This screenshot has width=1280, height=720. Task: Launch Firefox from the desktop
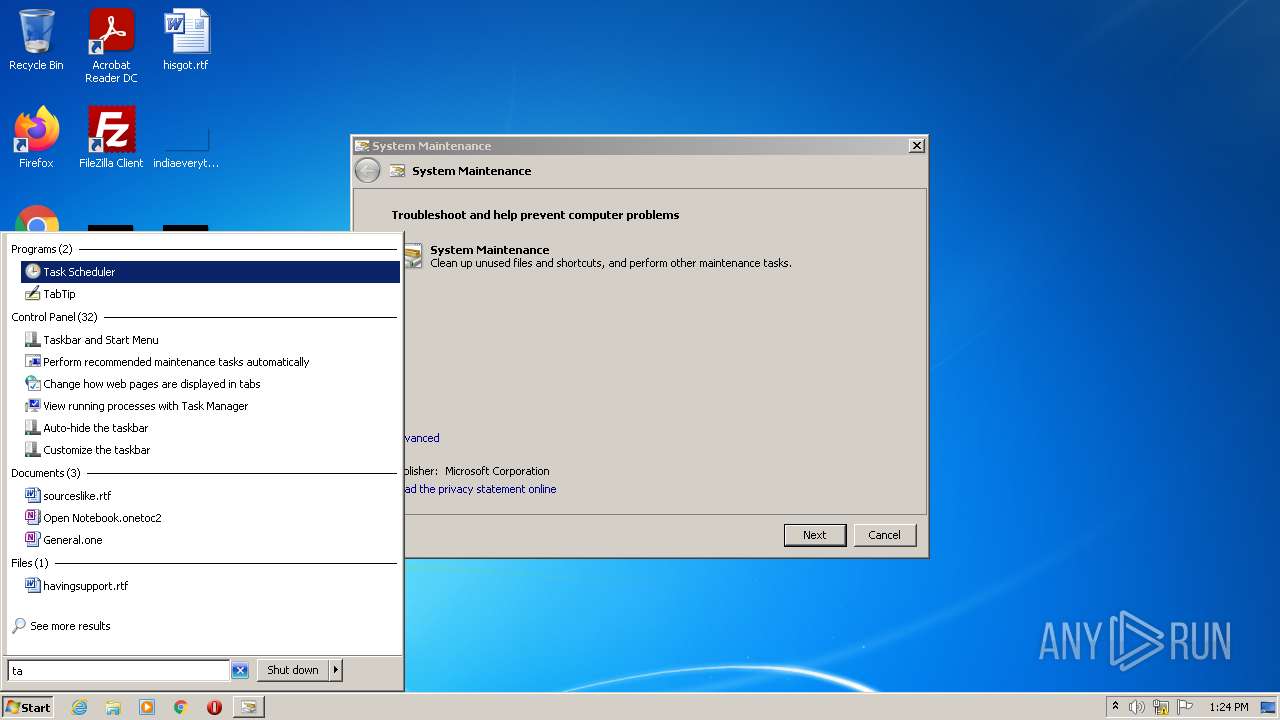(36, 138)
